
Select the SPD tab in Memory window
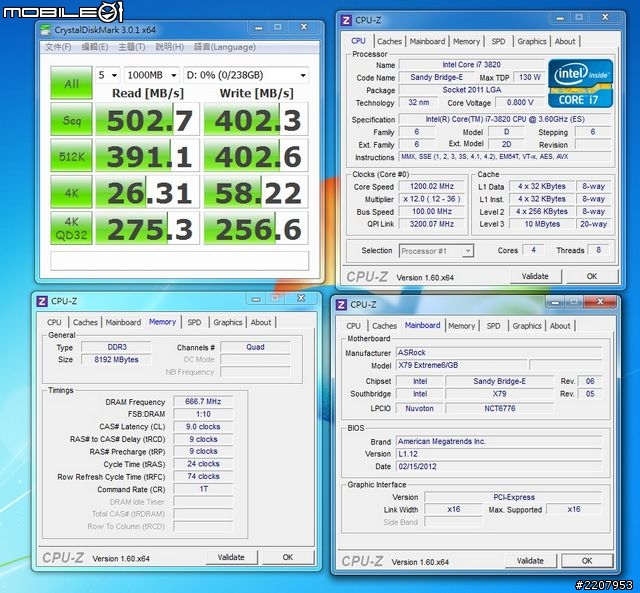194,322
